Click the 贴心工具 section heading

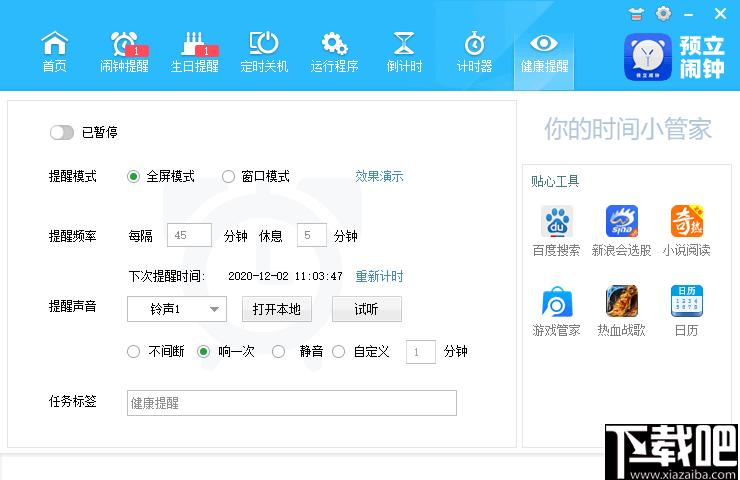(x=555, y=181)
